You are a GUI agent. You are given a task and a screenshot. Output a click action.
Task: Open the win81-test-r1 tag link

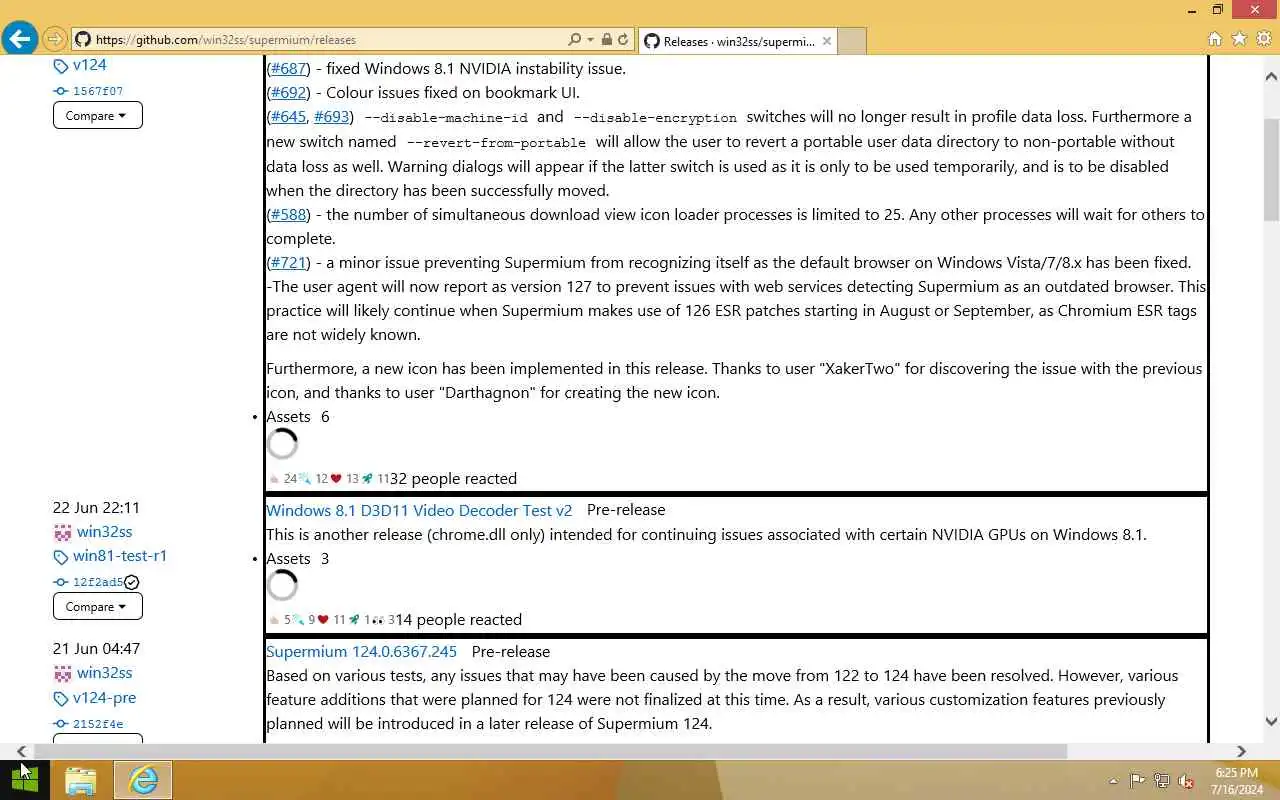pos(120,555)
